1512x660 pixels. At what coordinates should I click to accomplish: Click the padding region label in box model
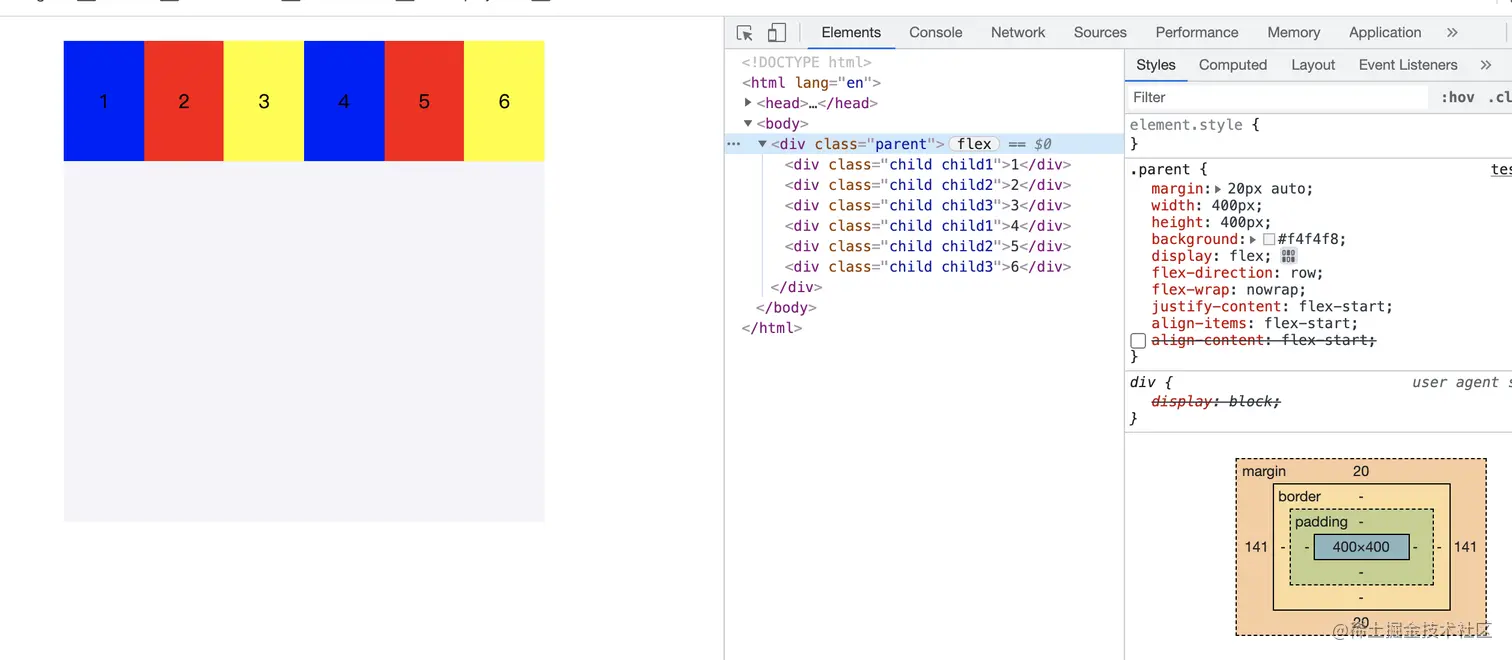1321,522
